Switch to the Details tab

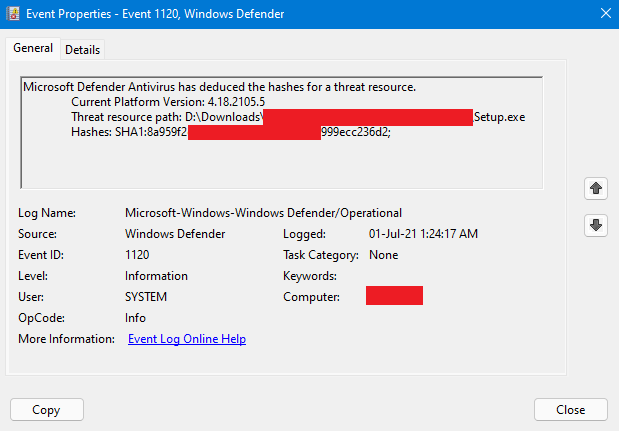(83, 50)
